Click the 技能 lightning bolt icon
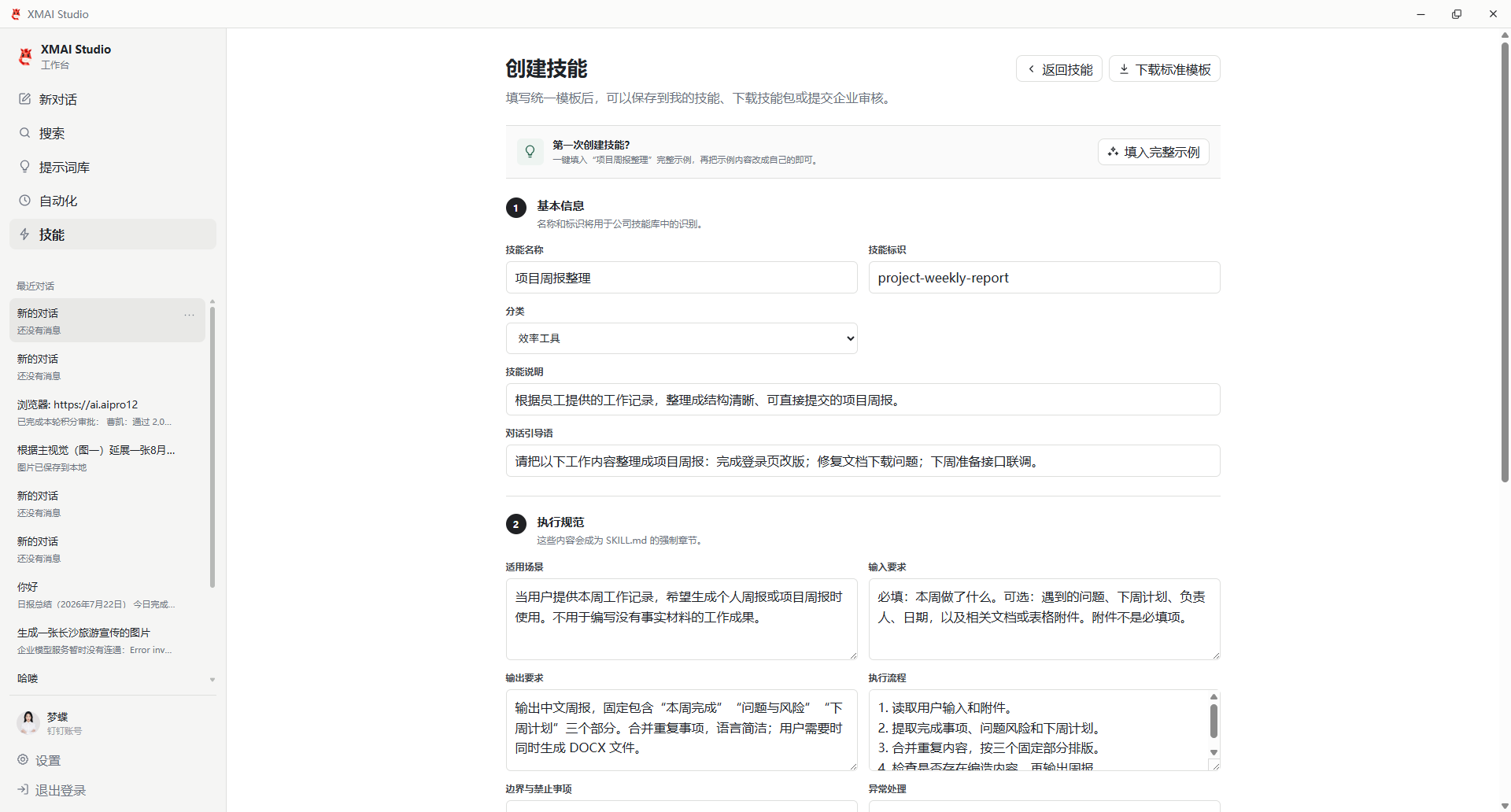This screenshot has height=812, width=1511. [x=25, y=234]
